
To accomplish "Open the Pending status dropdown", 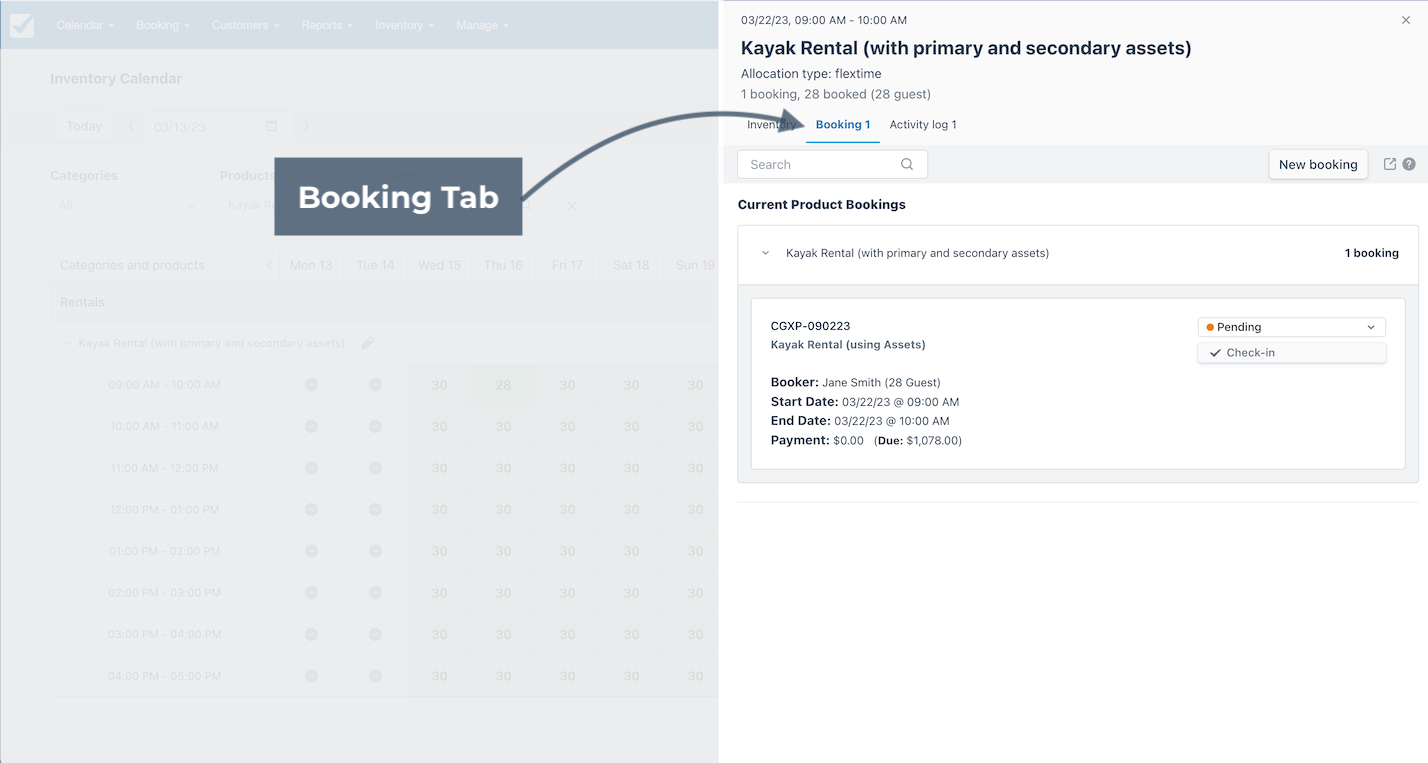I will coord(1291,327).
